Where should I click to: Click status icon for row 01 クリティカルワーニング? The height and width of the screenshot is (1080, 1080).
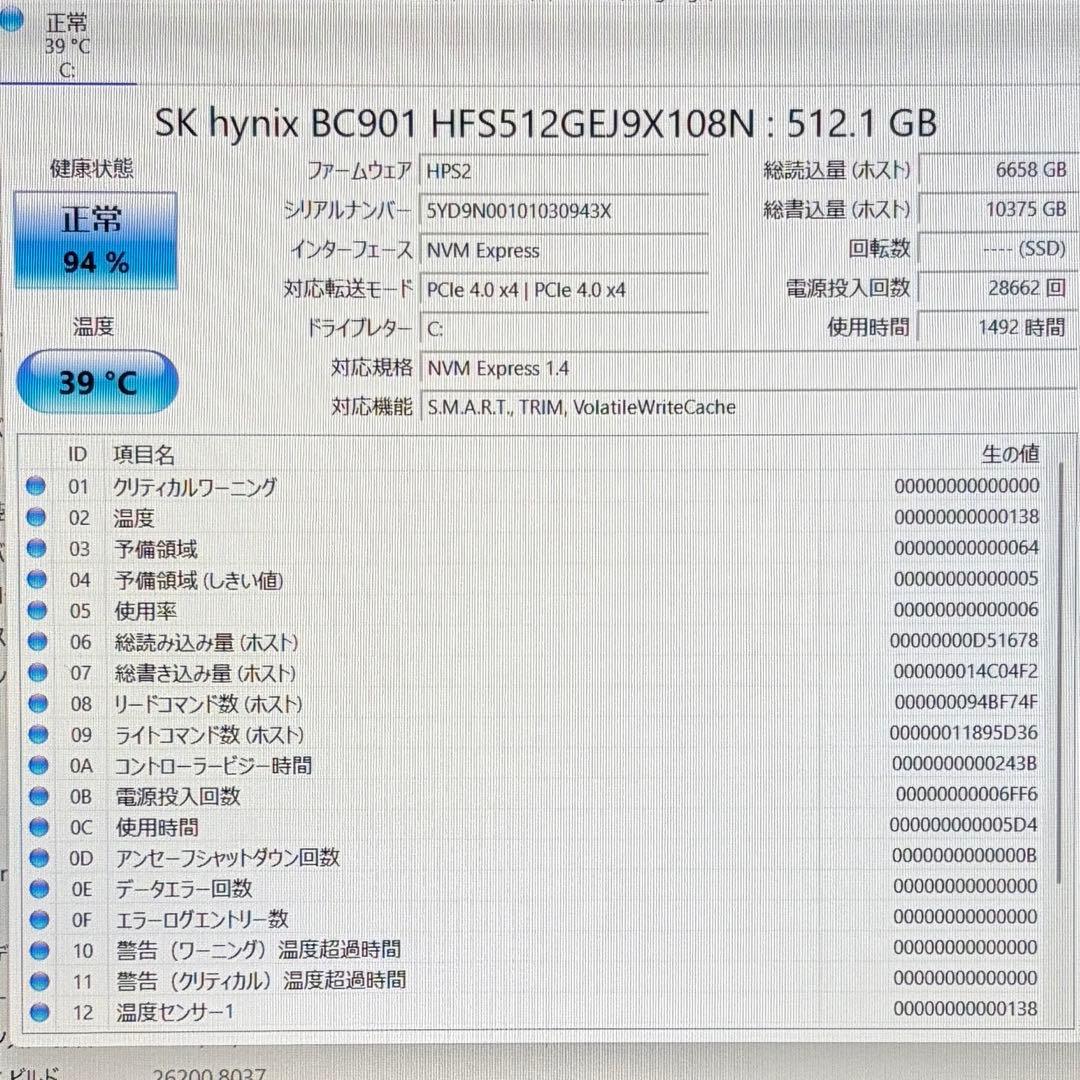[x=36, y=486]
